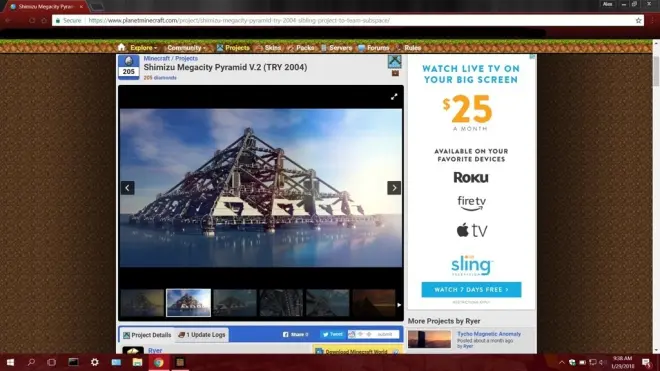Open the Servers nav item

[x=336, y=48]
